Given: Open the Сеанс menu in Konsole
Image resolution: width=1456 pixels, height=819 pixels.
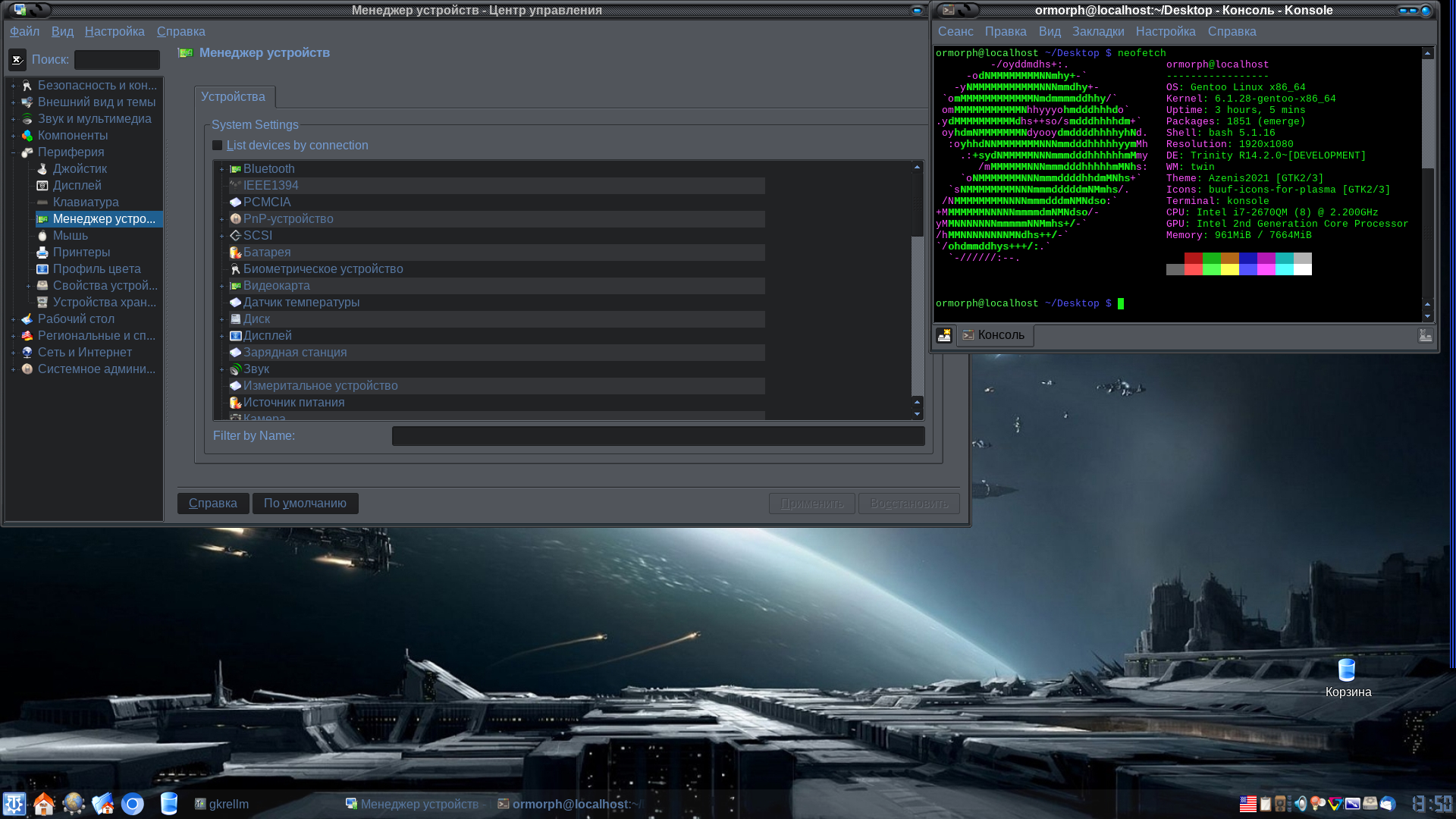Looking at the screenshot, I should [955, 31].
